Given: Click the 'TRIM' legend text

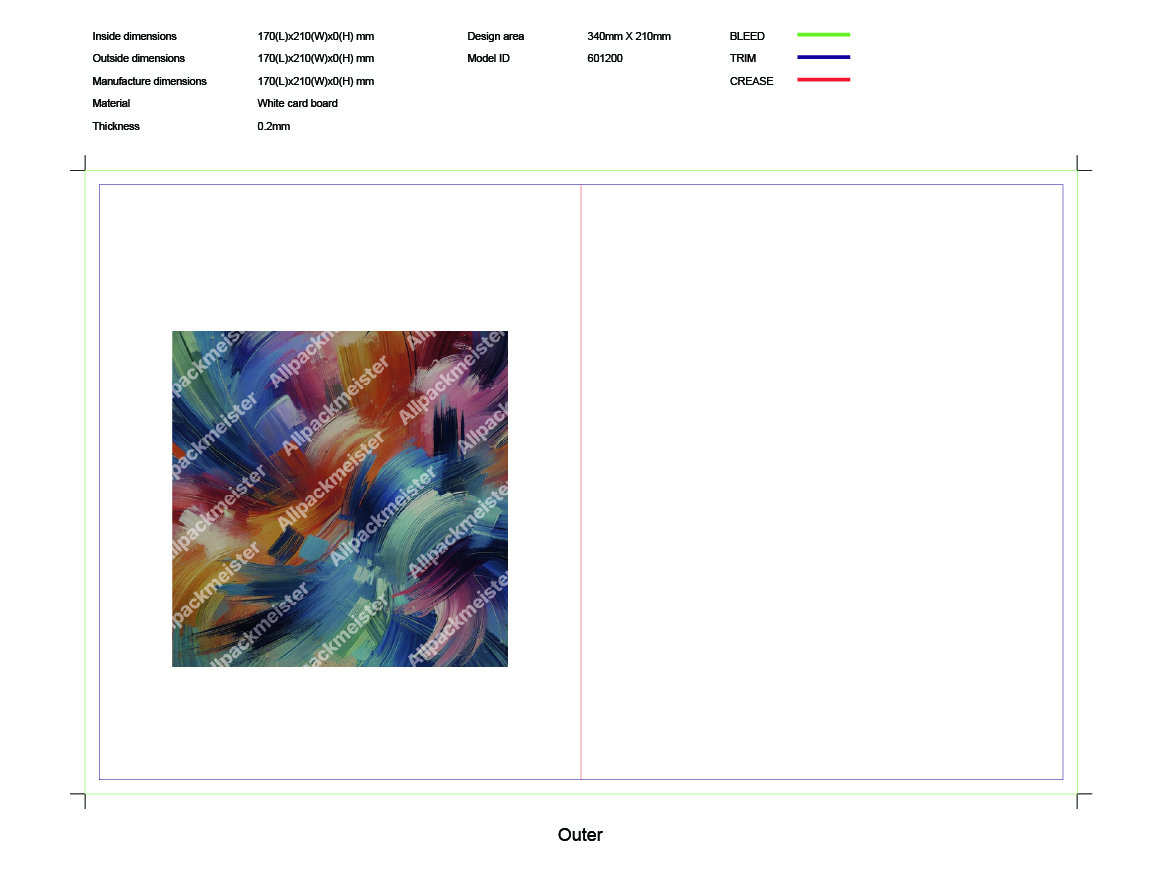Looking at the screenshot, I should (743, 59).
